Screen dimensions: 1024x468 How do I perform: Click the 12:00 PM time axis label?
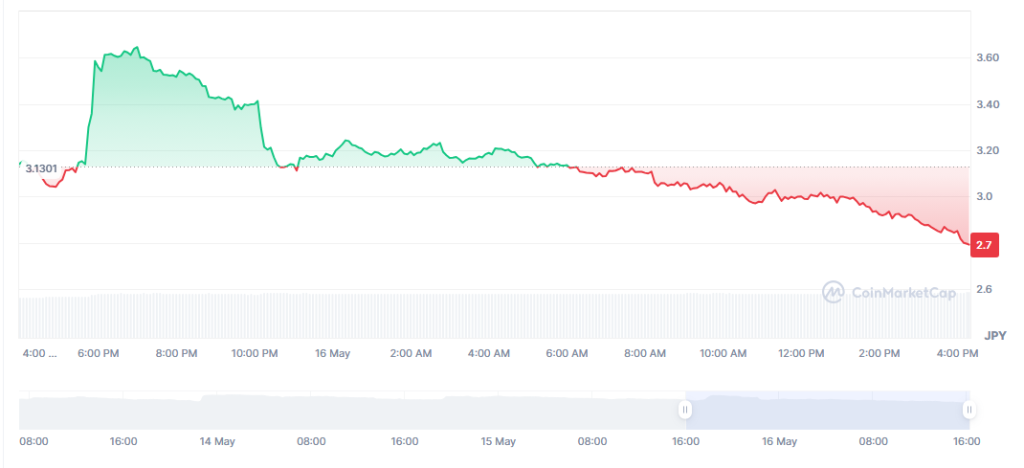point(801,354)
